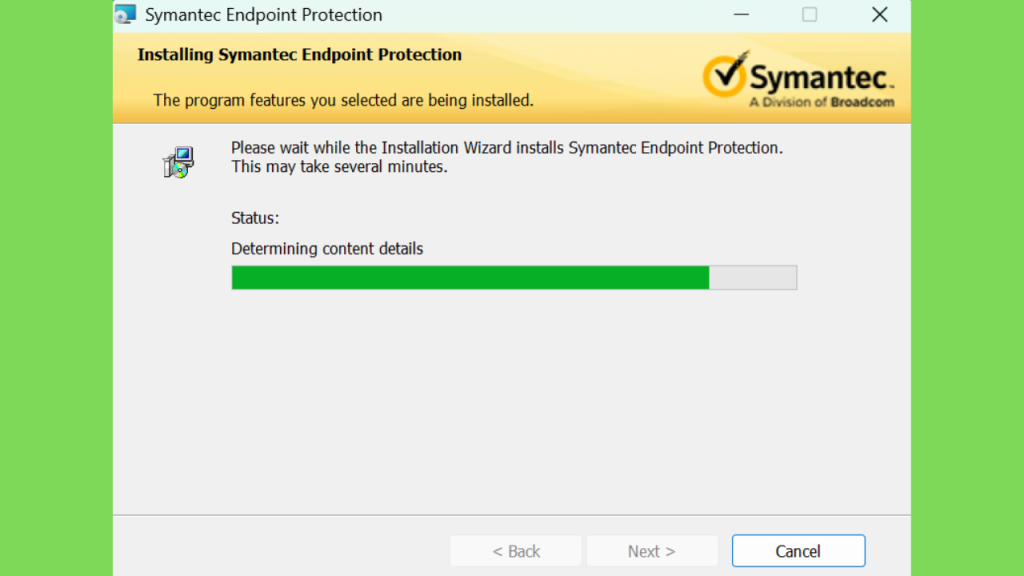Click the installer icon in title bar
1024x576 pixels.
click(125, 14)
